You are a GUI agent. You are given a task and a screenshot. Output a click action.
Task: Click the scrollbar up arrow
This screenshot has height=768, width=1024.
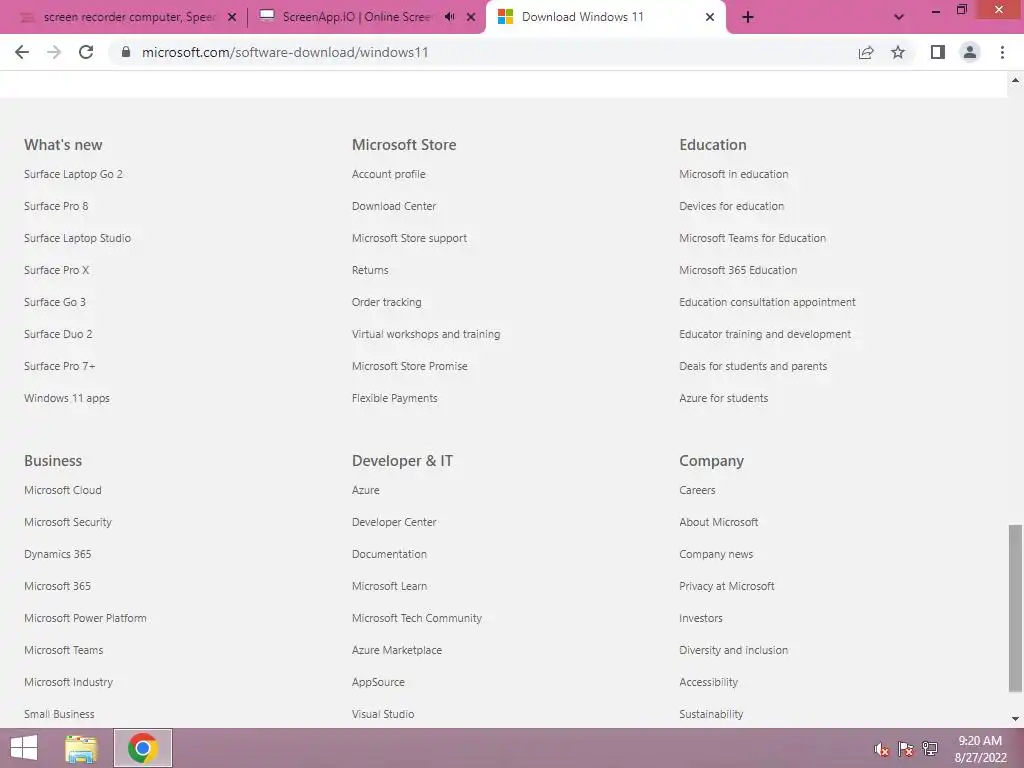[1015, 80]
